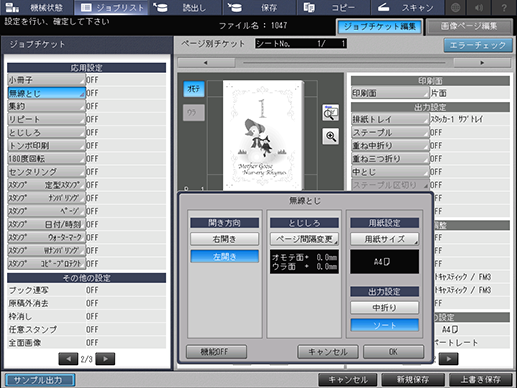The image size is (517, 388).
Task: Click キャンセル in the bottom bar
Action: click(x=348, y=380)
